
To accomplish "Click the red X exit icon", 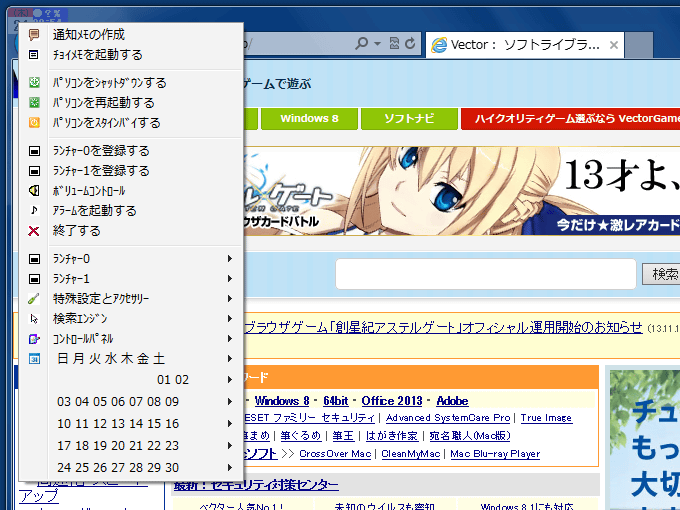I will pyautogui.click(x=34, y=231).
